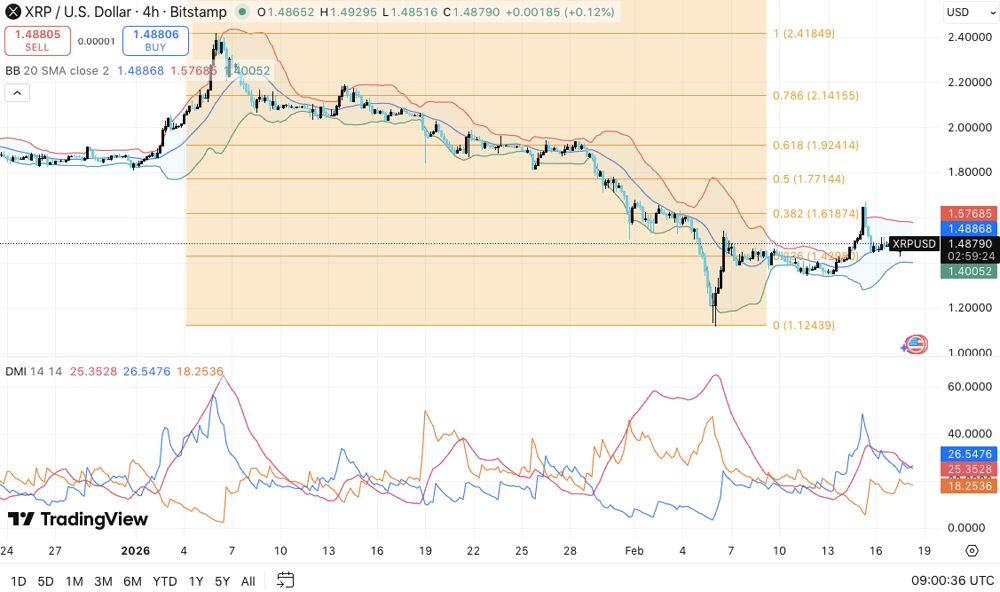
Task: Click the 2026 date axis label
Action: click(x=135, y=551)
